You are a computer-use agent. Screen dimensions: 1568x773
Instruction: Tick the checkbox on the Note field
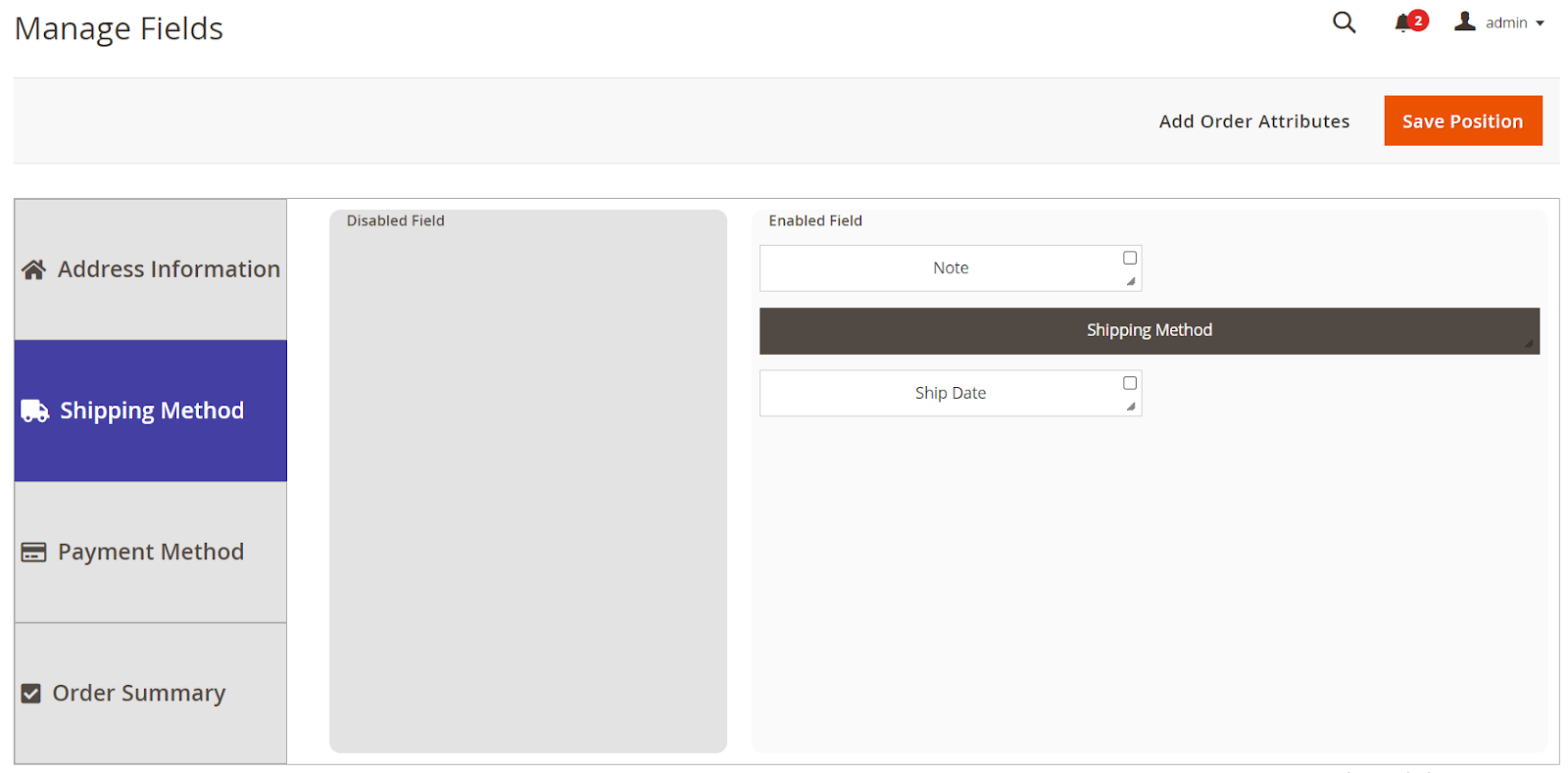1130,258
